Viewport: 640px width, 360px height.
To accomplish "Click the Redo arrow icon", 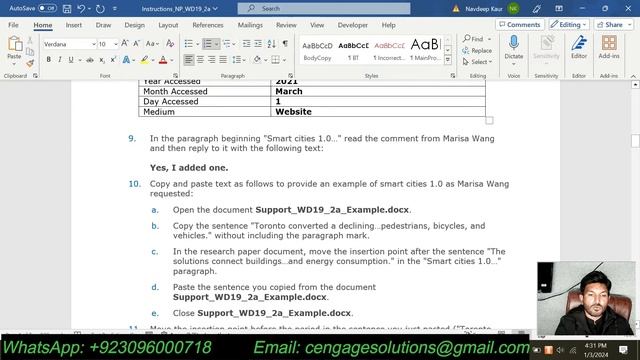I will coord(100,8).
